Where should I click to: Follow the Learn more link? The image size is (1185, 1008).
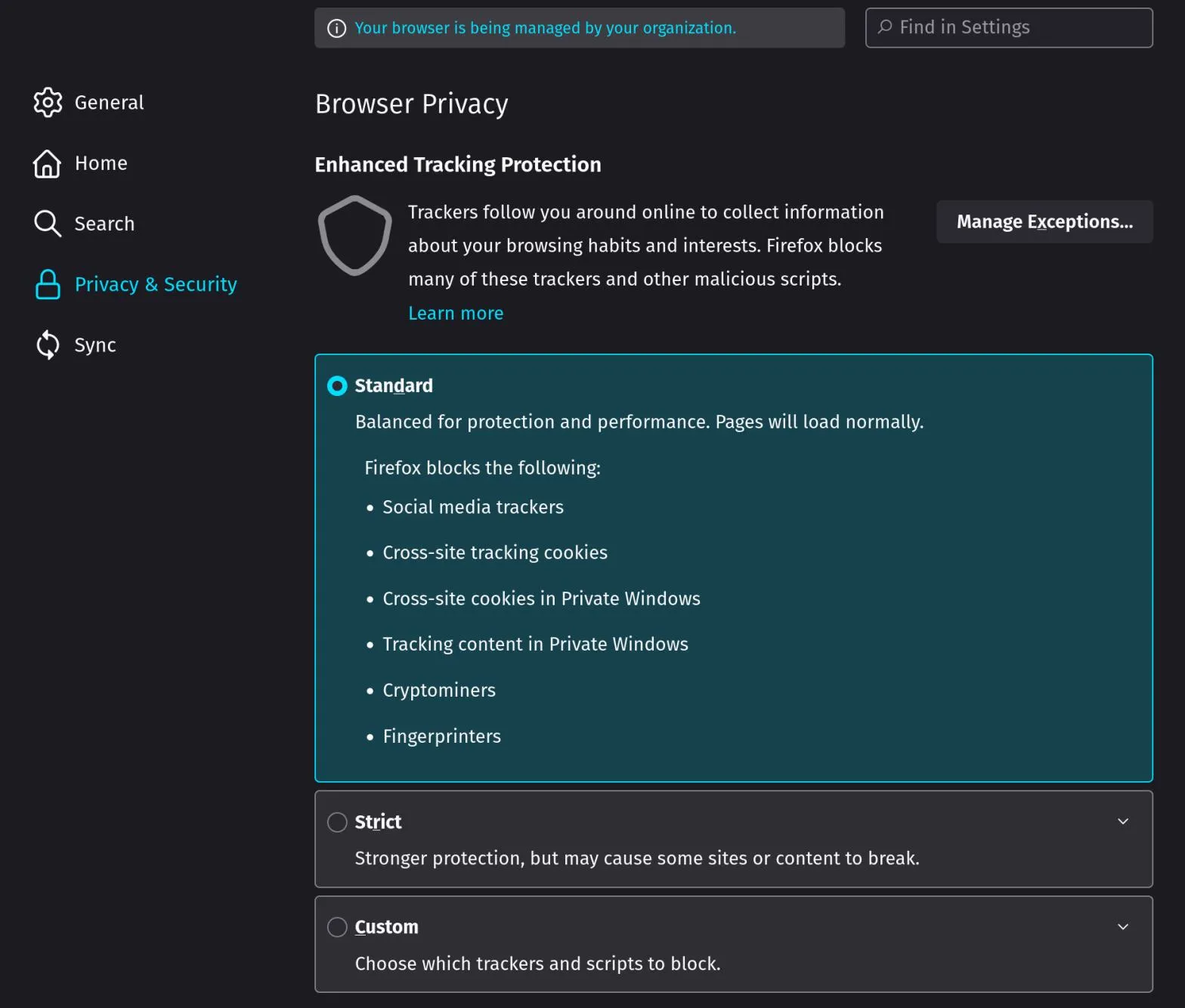(x=456, y=313)
